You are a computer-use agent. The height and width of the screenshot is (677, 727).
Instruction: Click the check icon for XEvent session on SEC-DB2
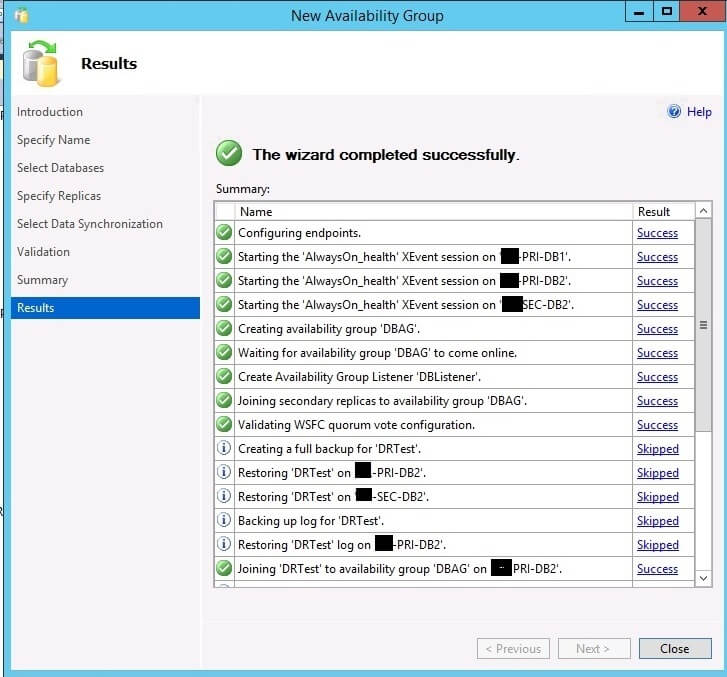[x=224, y=304]
